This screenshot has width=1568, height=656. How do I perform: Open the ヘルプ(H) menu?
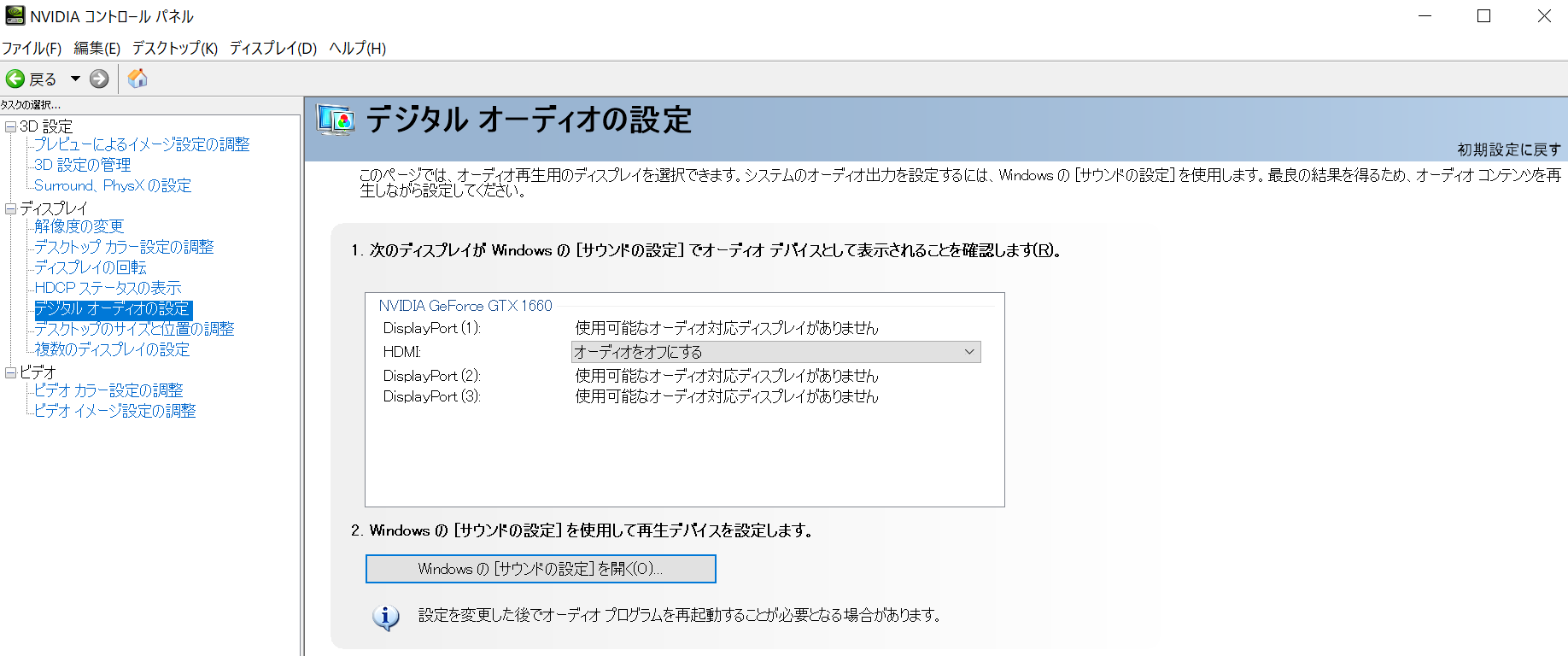(358, 48)
